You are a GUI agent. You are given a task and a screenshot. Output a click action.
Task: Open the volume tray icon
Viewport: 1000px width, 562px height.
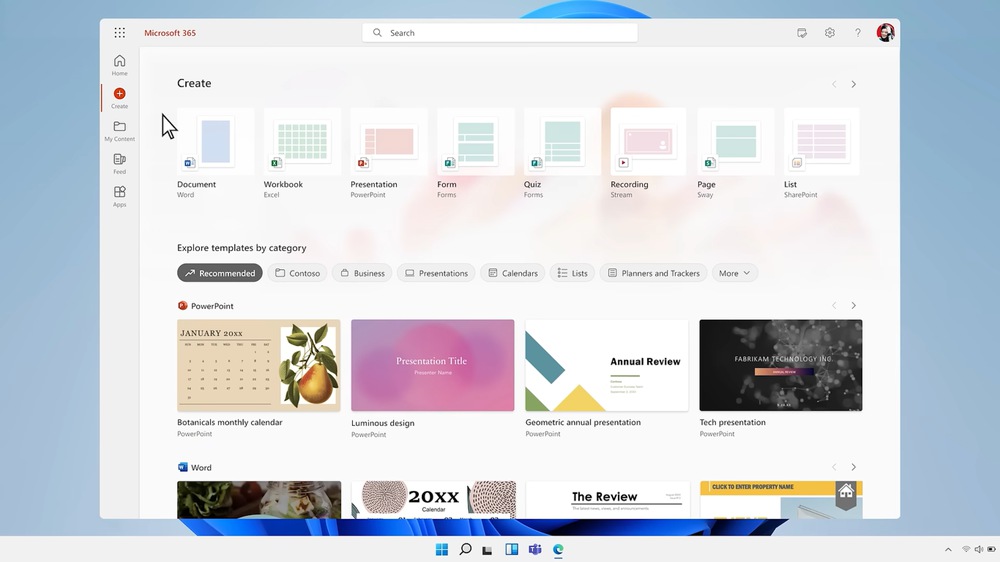(x=978, y=549)
